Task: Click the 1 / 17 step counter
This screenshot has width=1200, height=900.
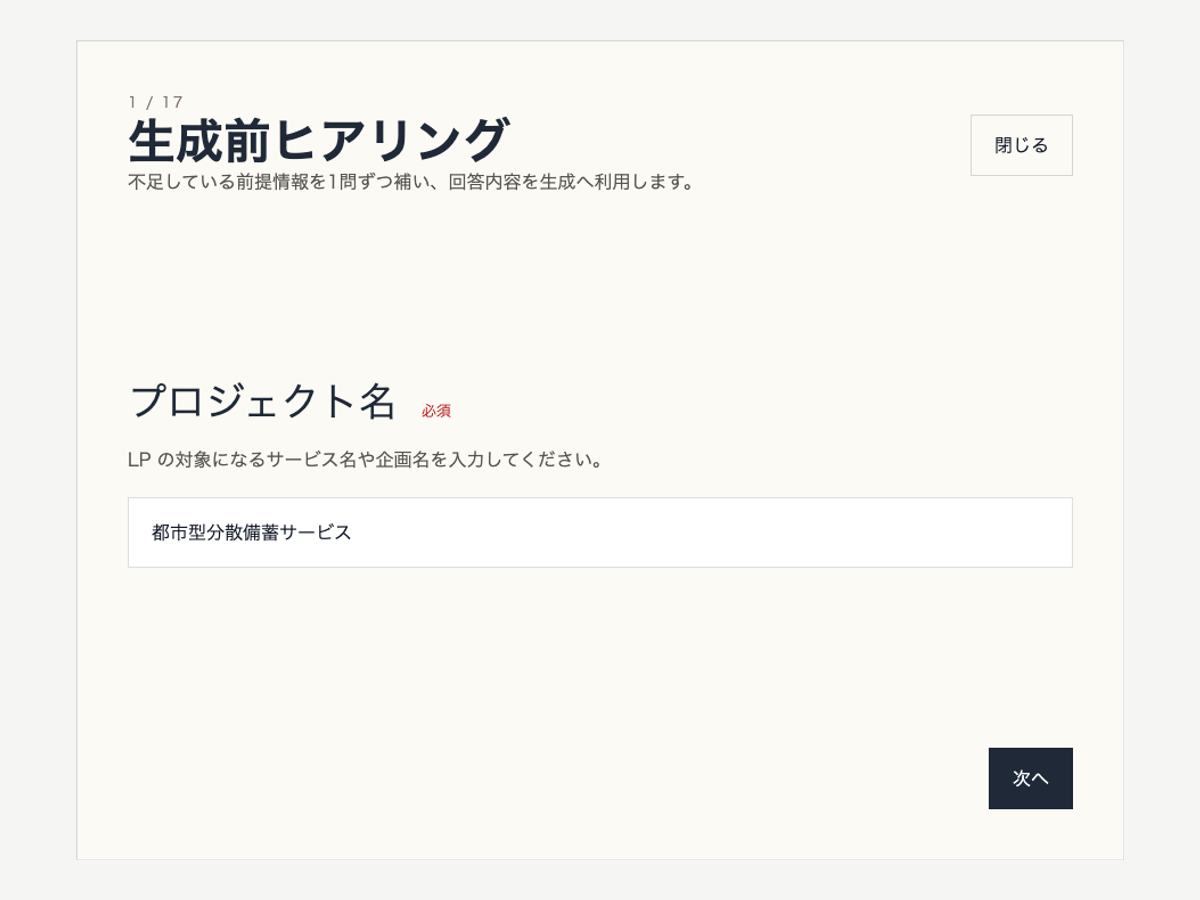Action: 156,102
